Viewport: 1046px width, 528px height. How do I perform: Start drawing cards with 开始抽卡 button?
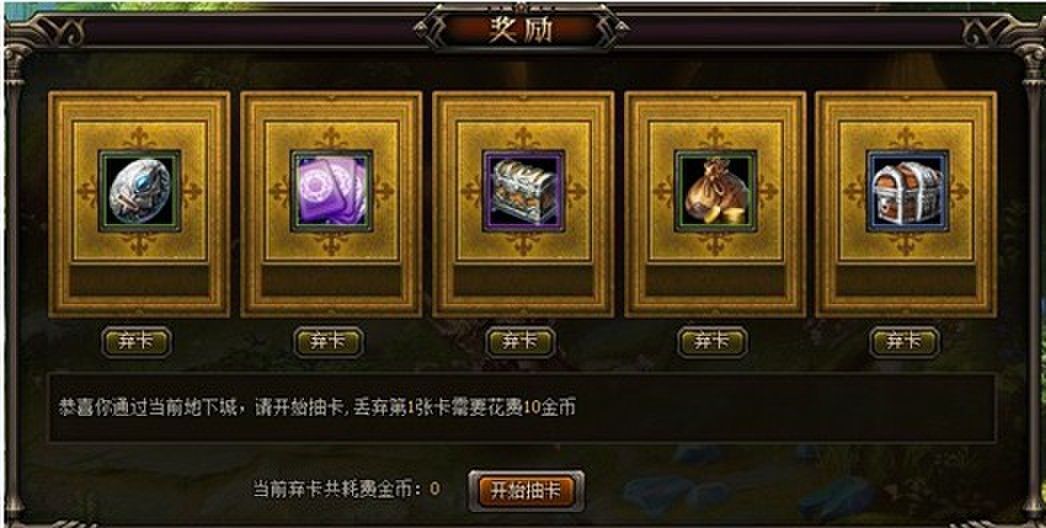pos(526,491)
